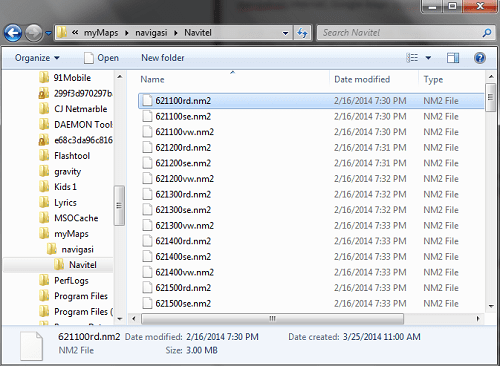Select file 621100se.nm2
The image size is (500, 366).
tap(311, 116)
